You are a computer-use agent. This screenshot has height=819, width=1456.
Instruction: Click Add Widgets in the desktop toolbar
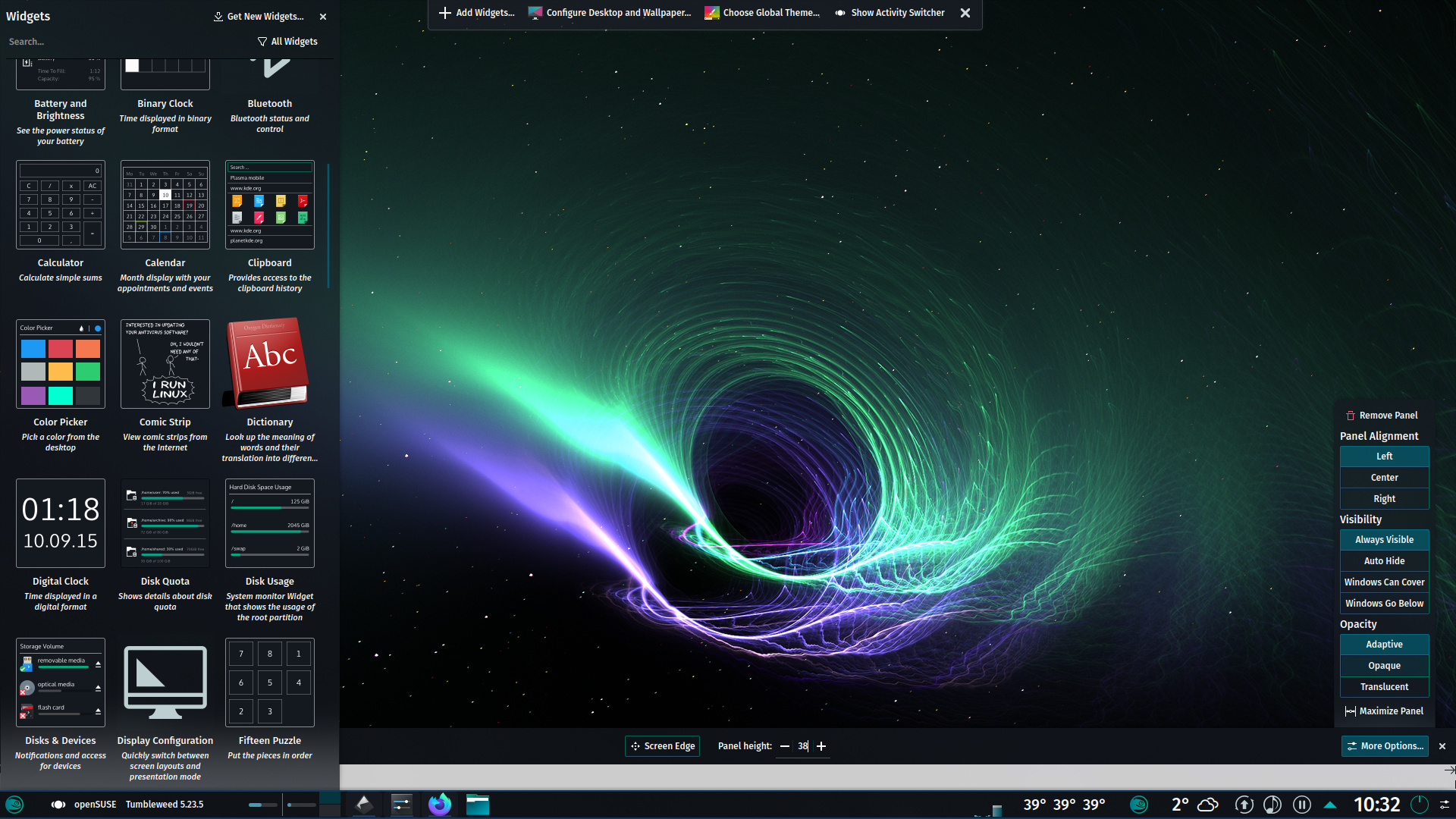tap(476, 13)
